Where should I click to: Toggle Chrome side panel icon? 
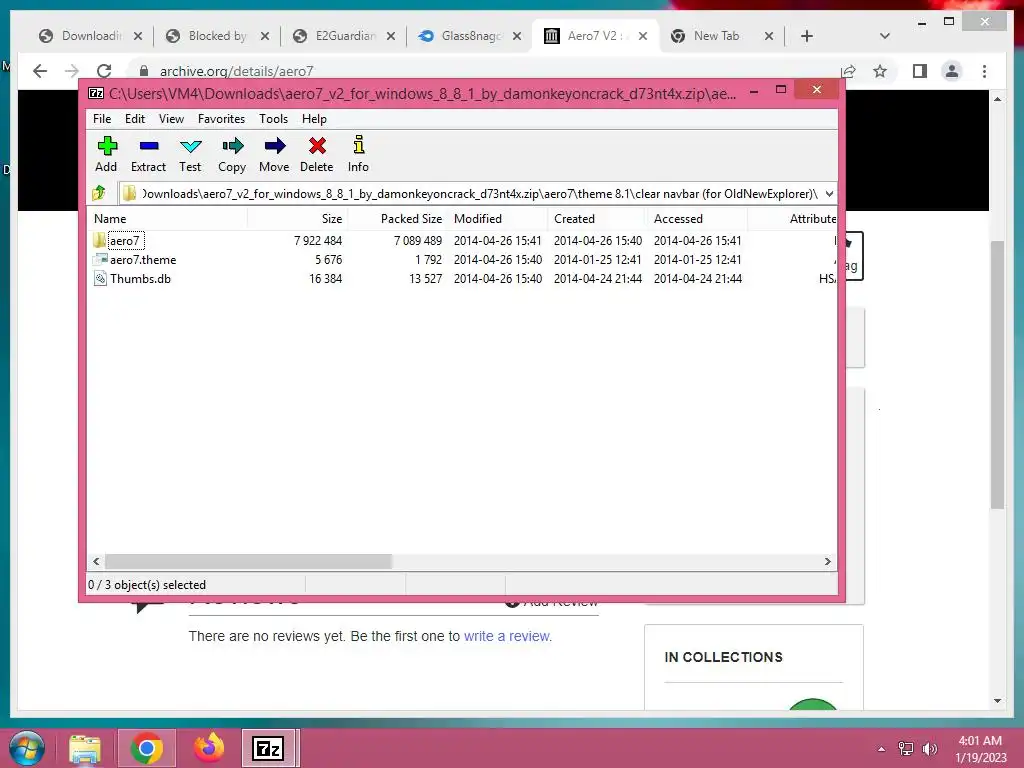point(920,71)
